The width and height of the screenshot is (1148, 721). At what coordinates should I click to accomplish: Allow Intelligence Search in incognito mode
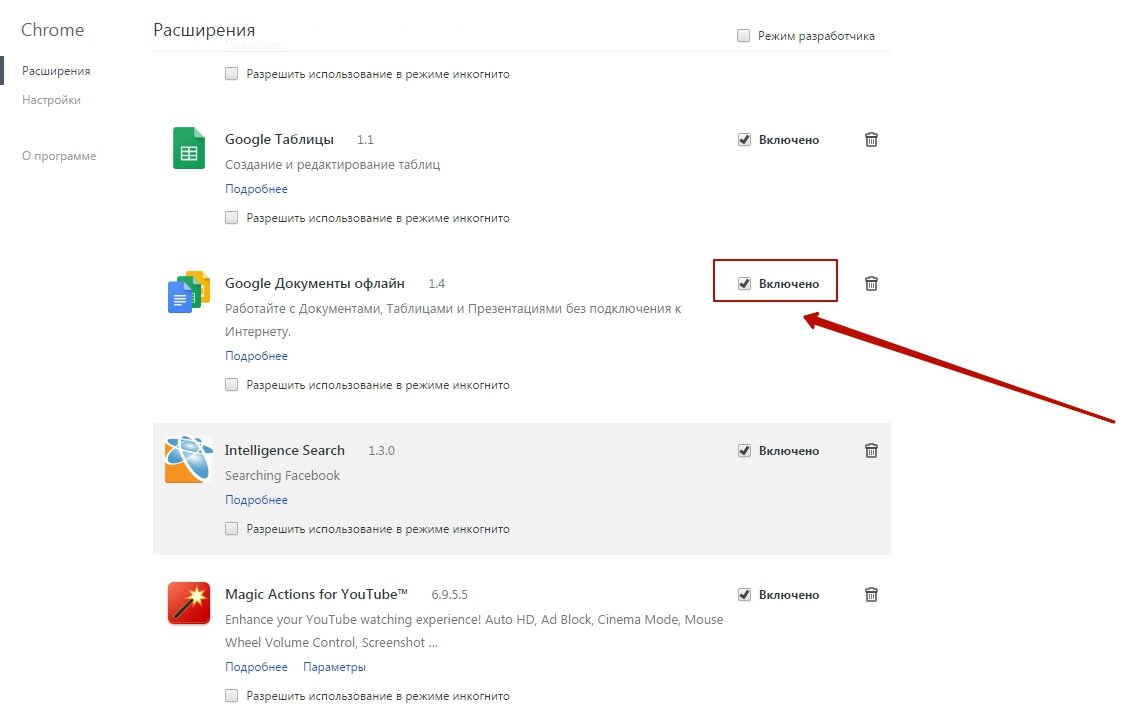click(232, 529)
